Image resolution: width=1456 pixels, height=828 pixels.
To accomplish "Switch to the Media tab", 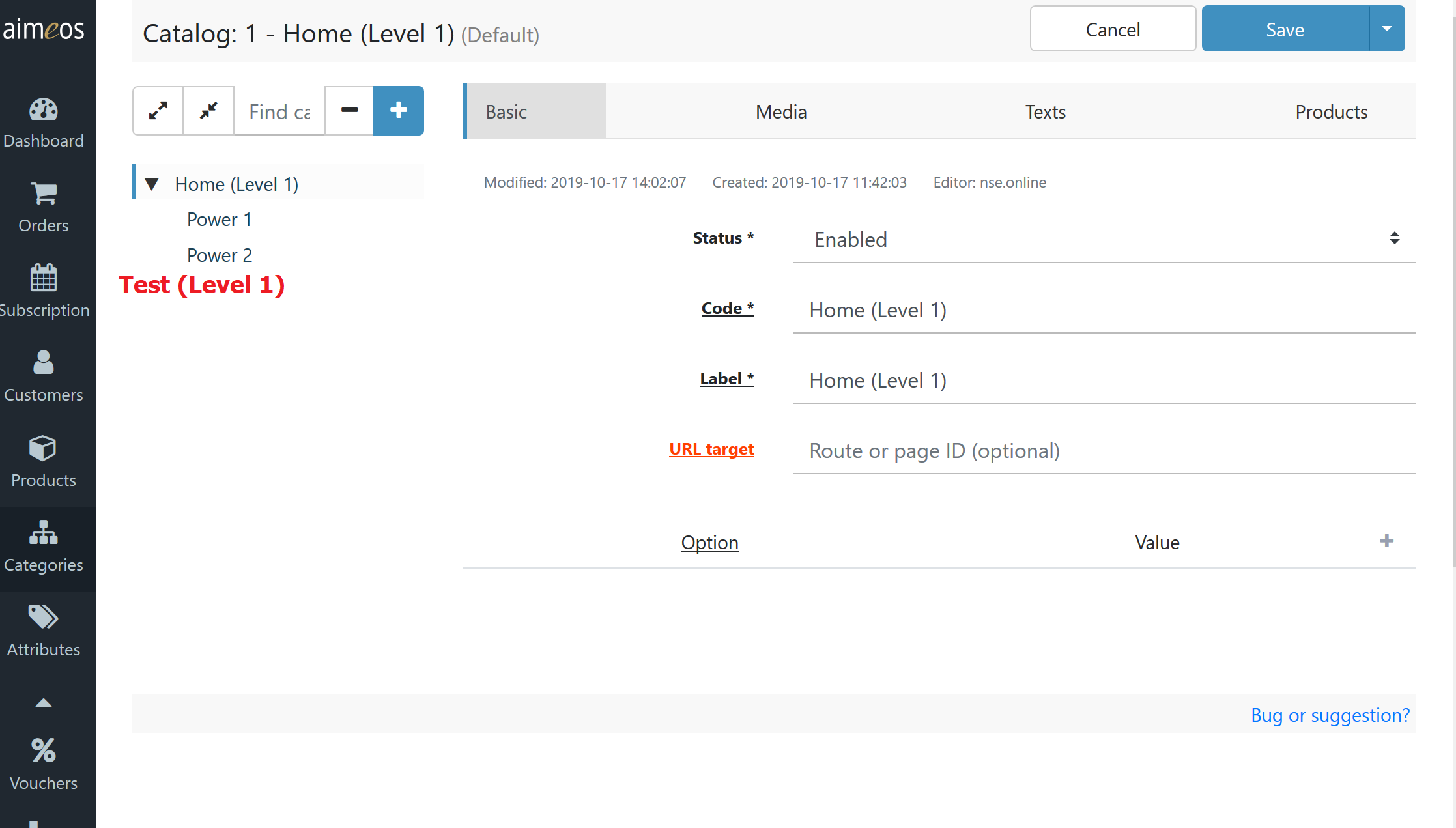I will (x=781, y=112).
